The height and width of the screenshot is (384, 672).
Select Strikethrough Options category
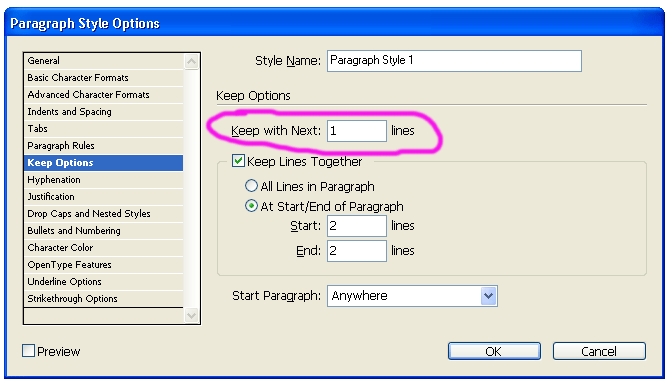pyautogui.click(x=104, y=299)
